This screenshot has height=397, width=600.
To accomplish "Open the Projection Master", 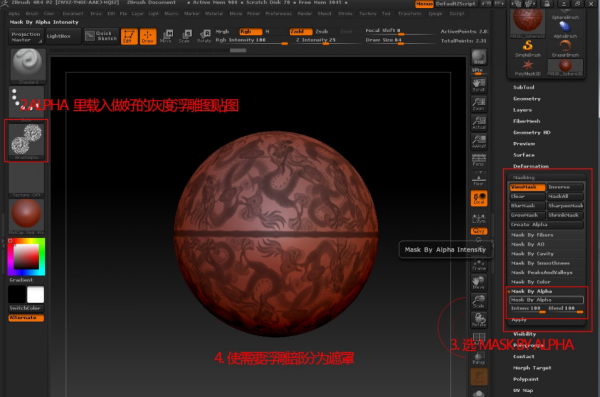I will [25, 37].
